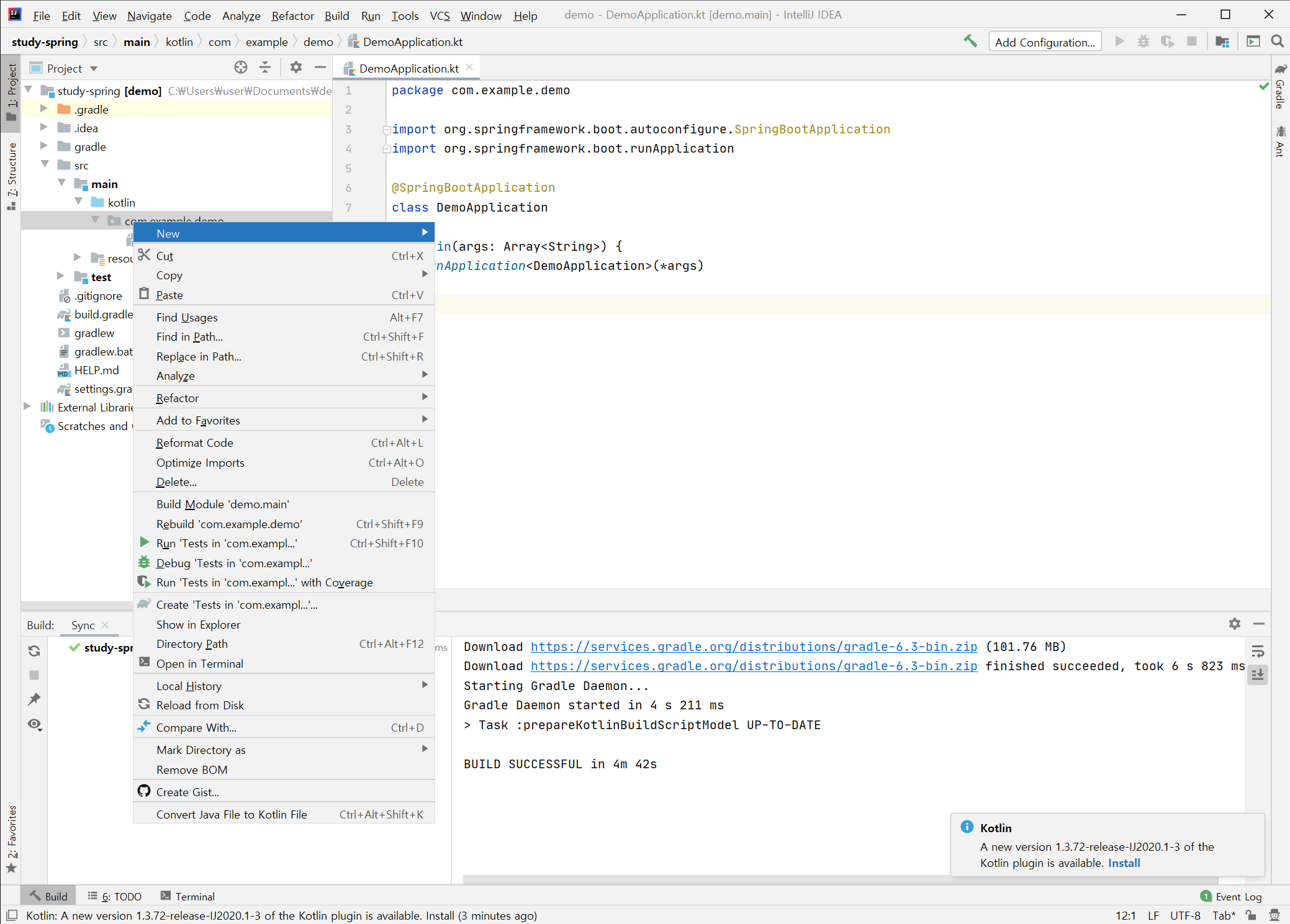
Task: Toggle soft-wrap icon in build output
Action: [1258, 651]
